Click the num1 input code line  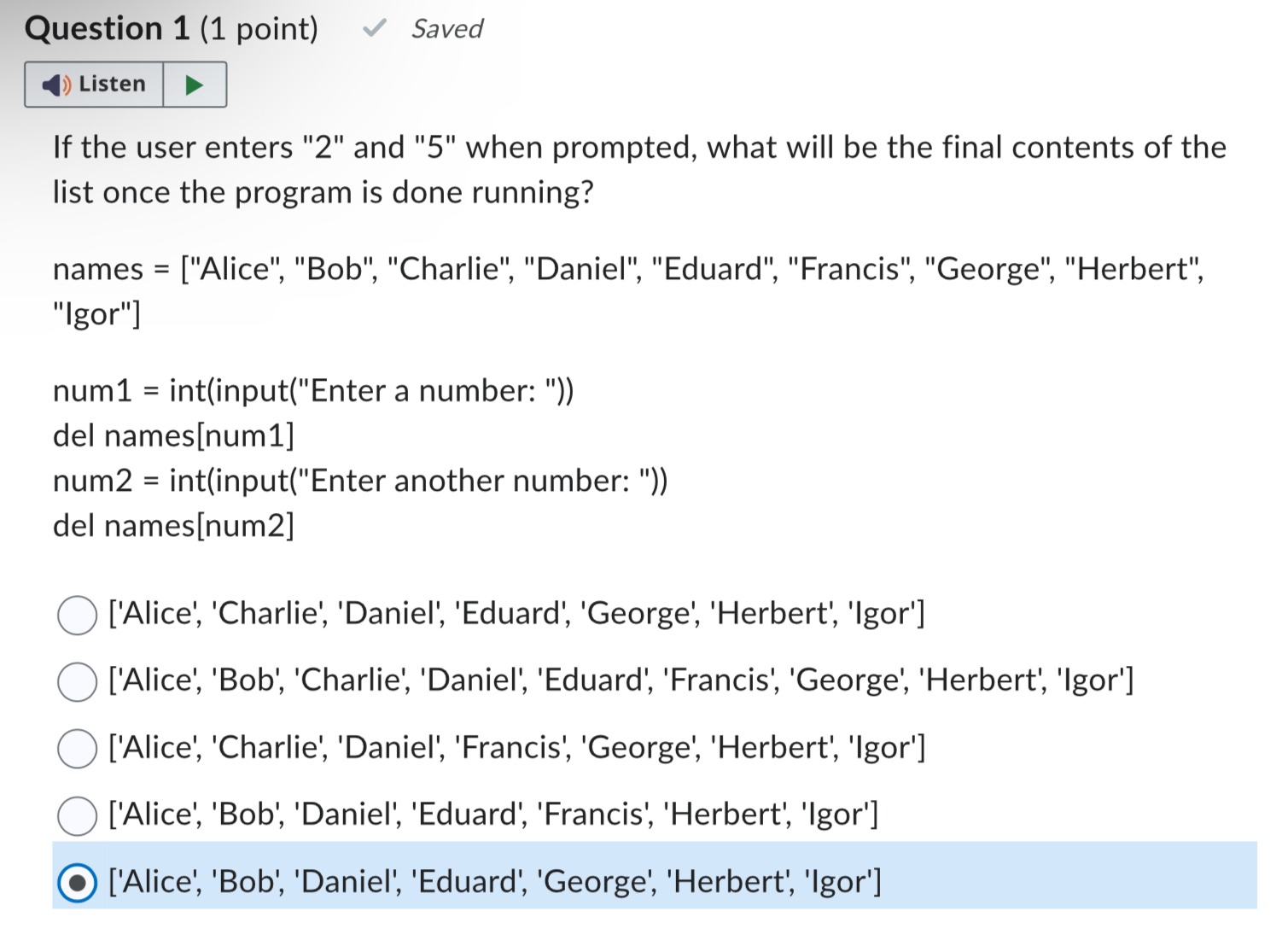point(313,391)
